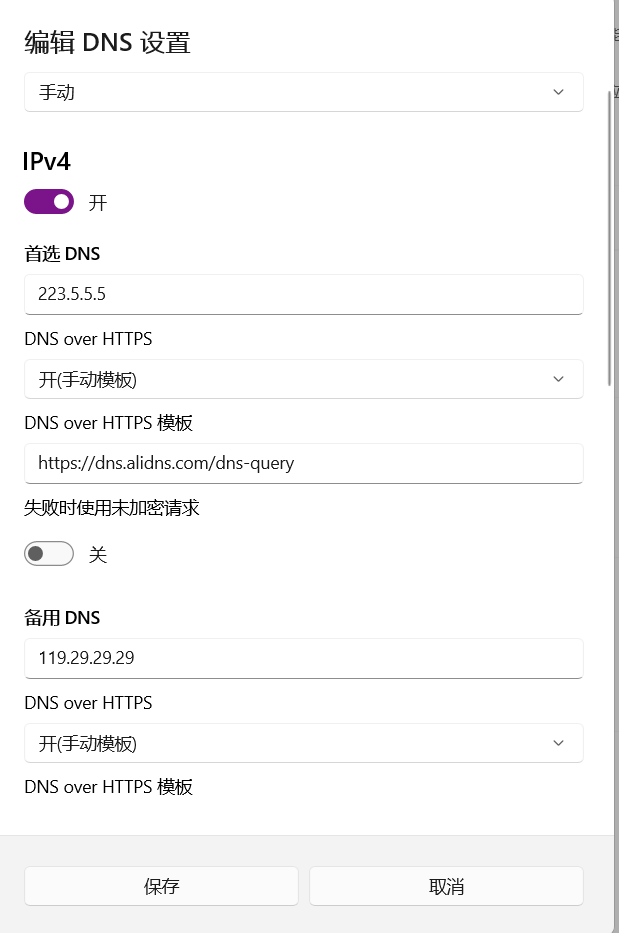Focus the 首选 DNS field containing 223.5.5.5
The height and width of the screenshot is (933, 619).
[304, 295]
